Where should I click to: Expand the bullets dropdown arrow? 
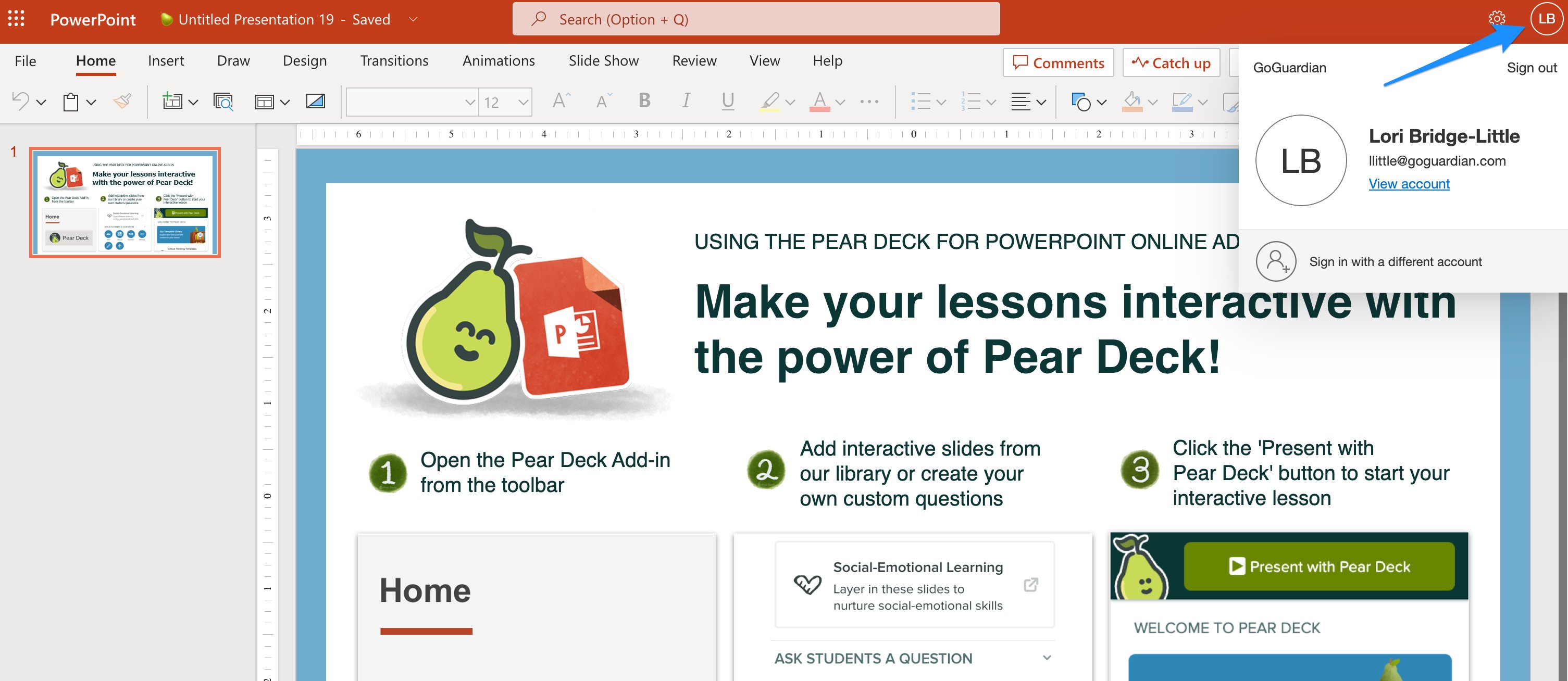click(941, 102)
